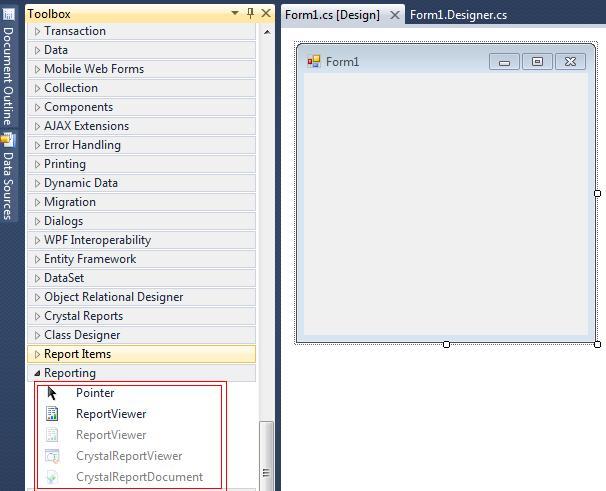Click the grayed-out ReportViewer icon
The height and width of the screenshot is (491, 606).
pyautogui.click(x=52, y=435)
